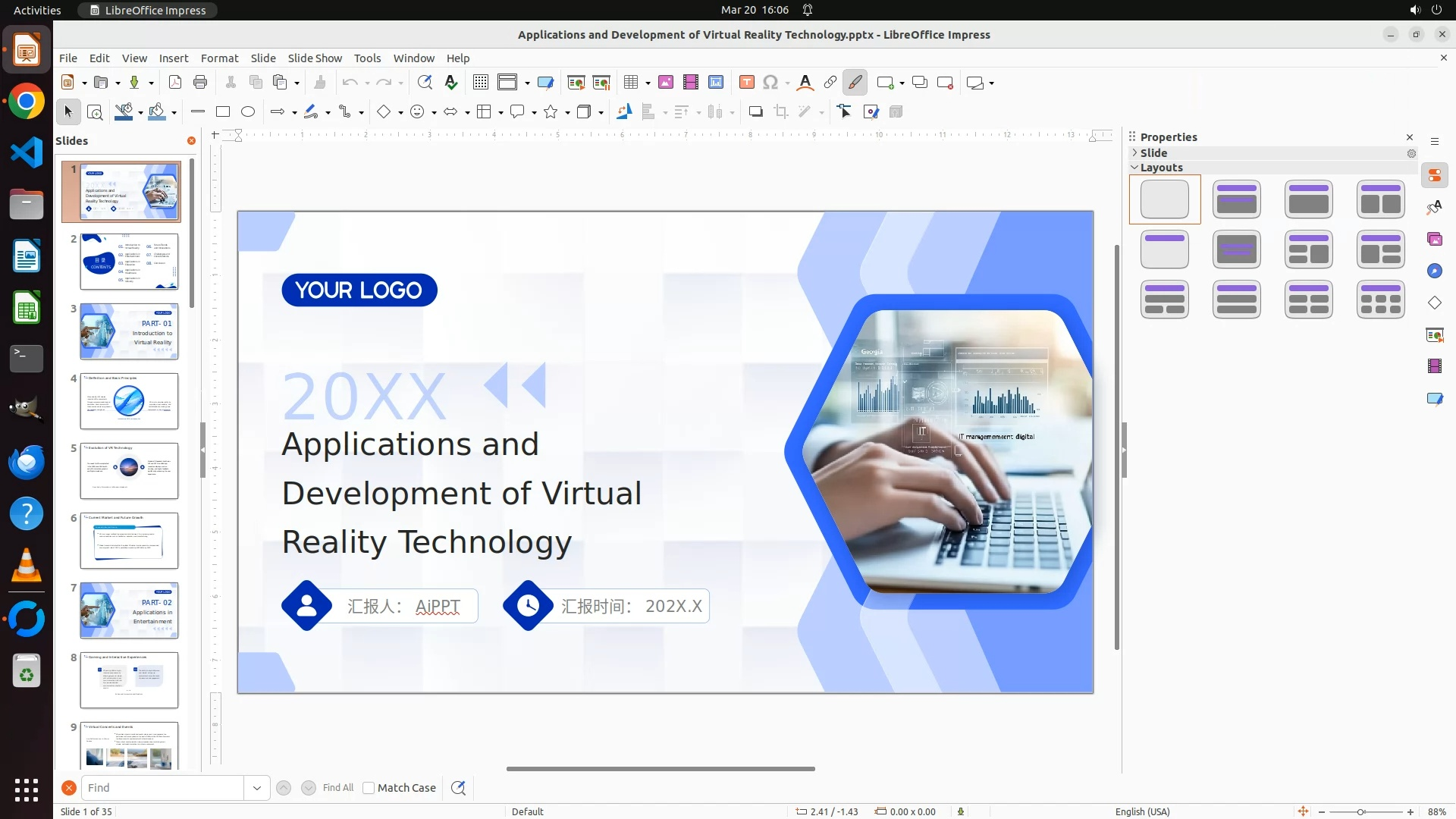Click the Crop Image tool icon
The width and height of the screenshot is (1456, 819).
coord(781,111)
